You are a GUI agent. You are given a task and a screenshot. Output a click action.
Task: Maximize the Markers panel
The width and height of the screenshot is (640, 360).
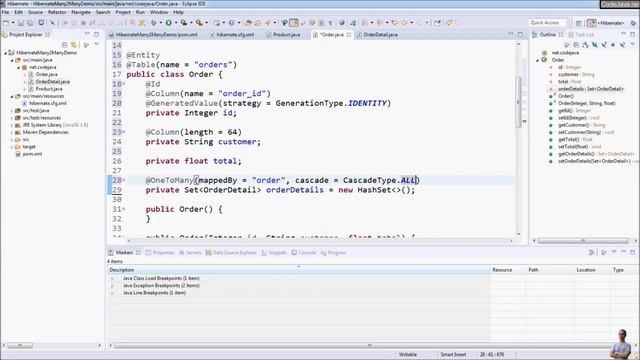tap(633, 252)
